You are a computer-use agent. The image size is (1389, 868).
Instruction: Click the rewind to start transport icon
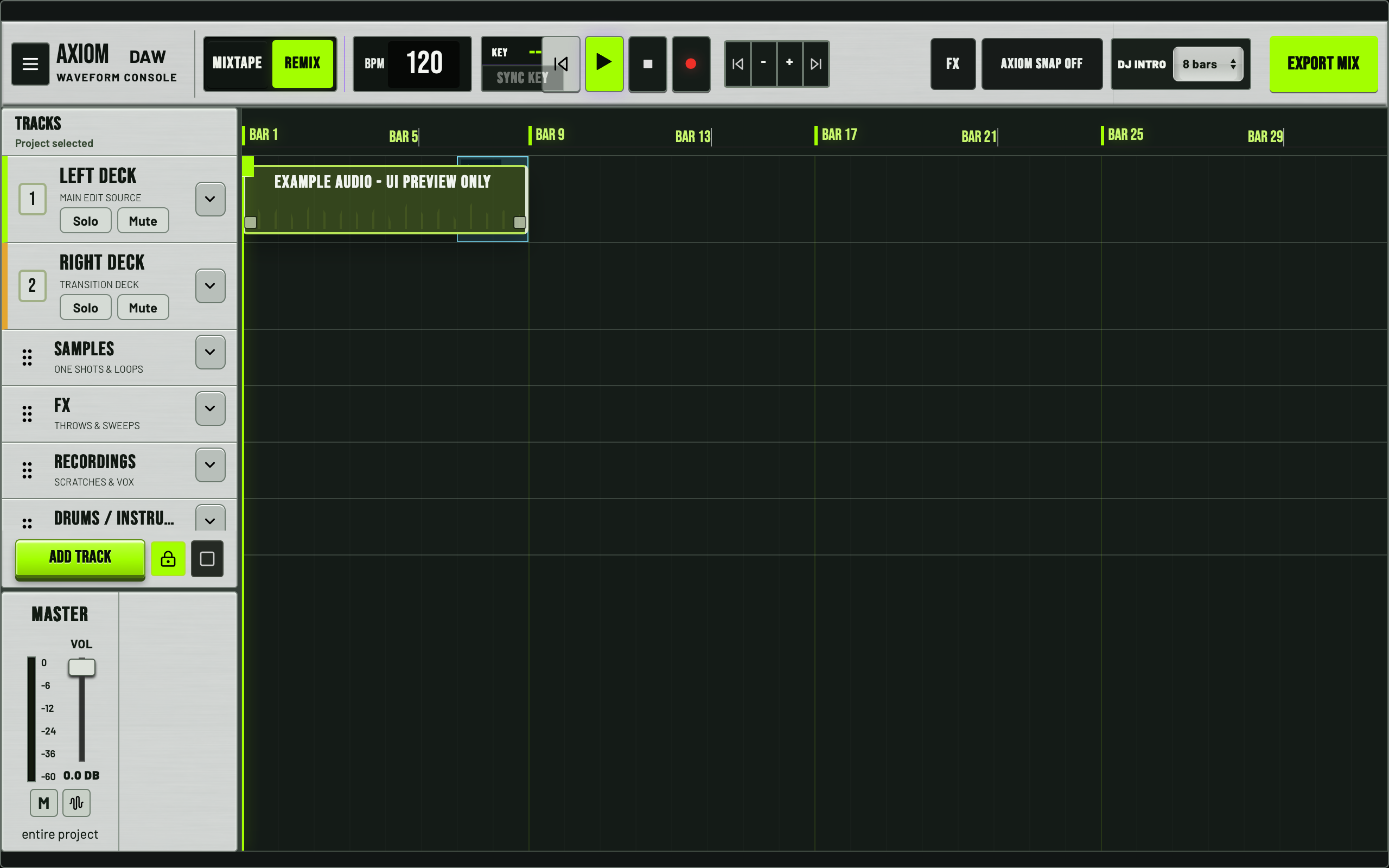[x=561, y=63]
